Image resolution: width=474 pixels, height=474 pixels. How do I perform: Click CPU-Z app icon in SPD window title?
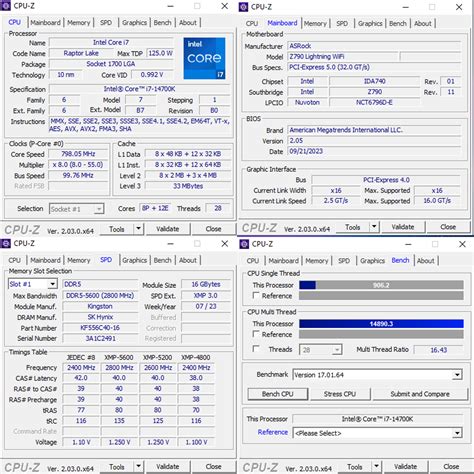click(x=6, y=244)
